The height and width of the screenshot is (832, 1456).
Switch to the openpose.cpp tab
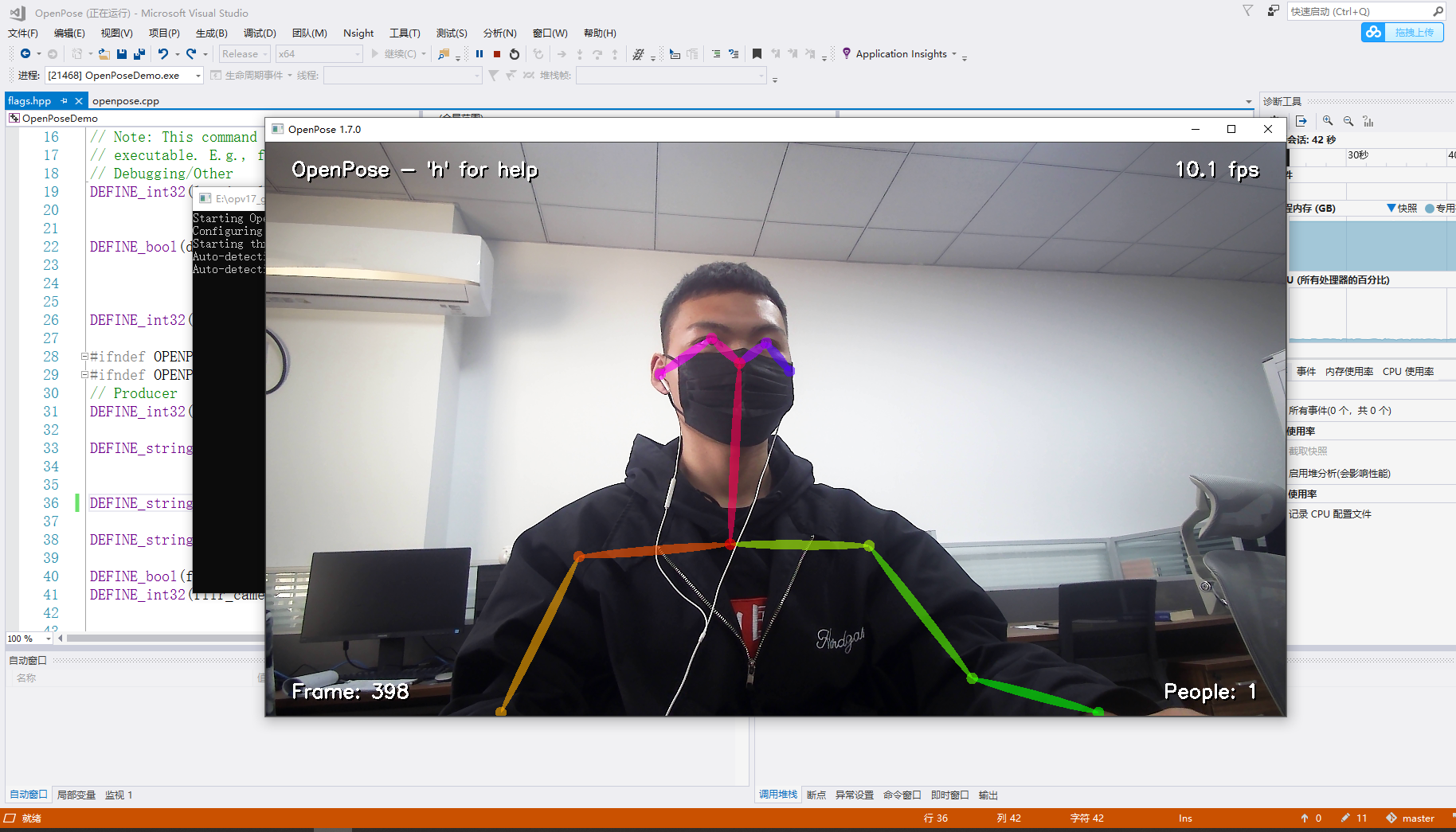[x=125, y=100]
